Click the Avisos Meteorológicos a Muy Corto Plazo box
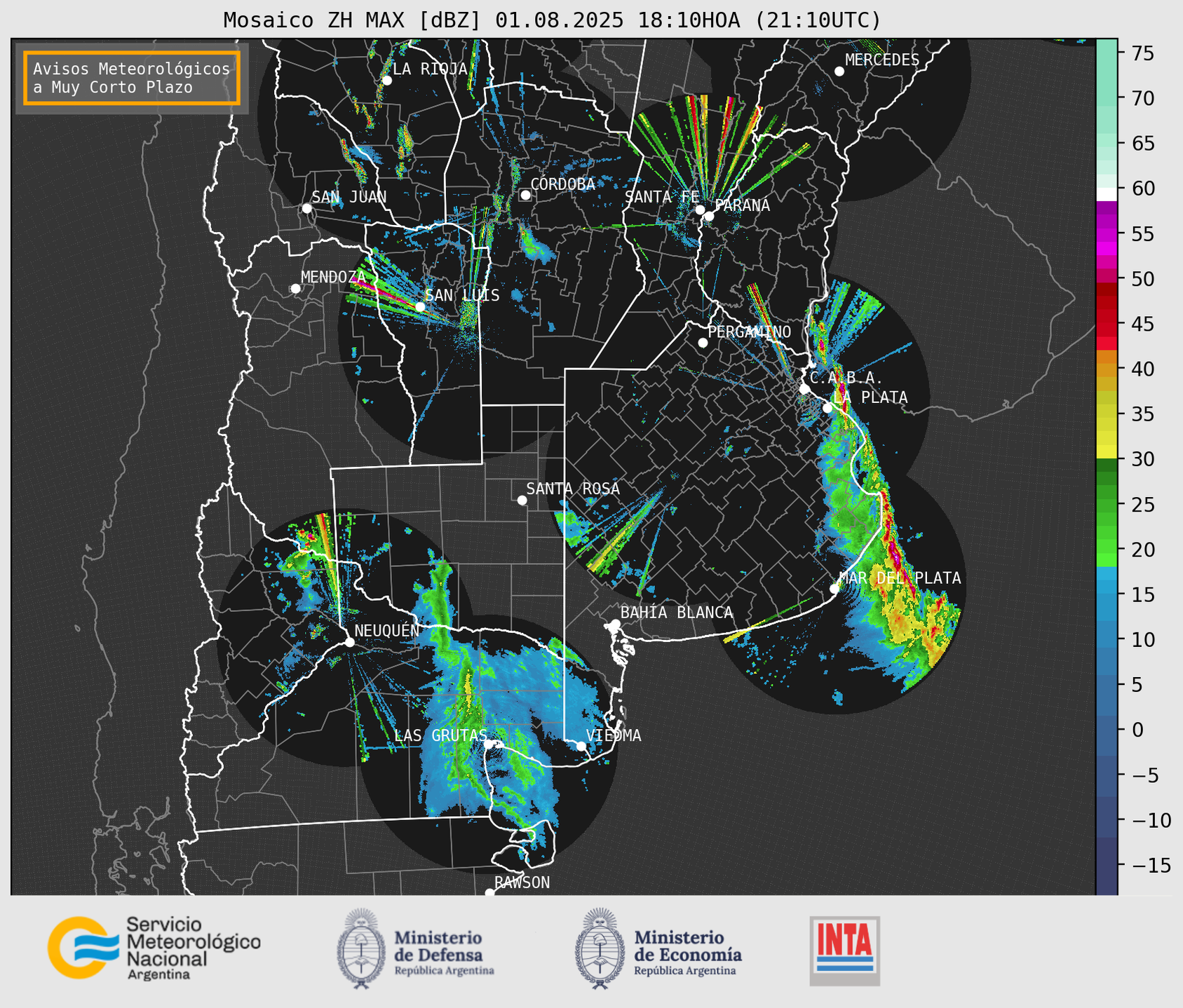 click(132, 78)
